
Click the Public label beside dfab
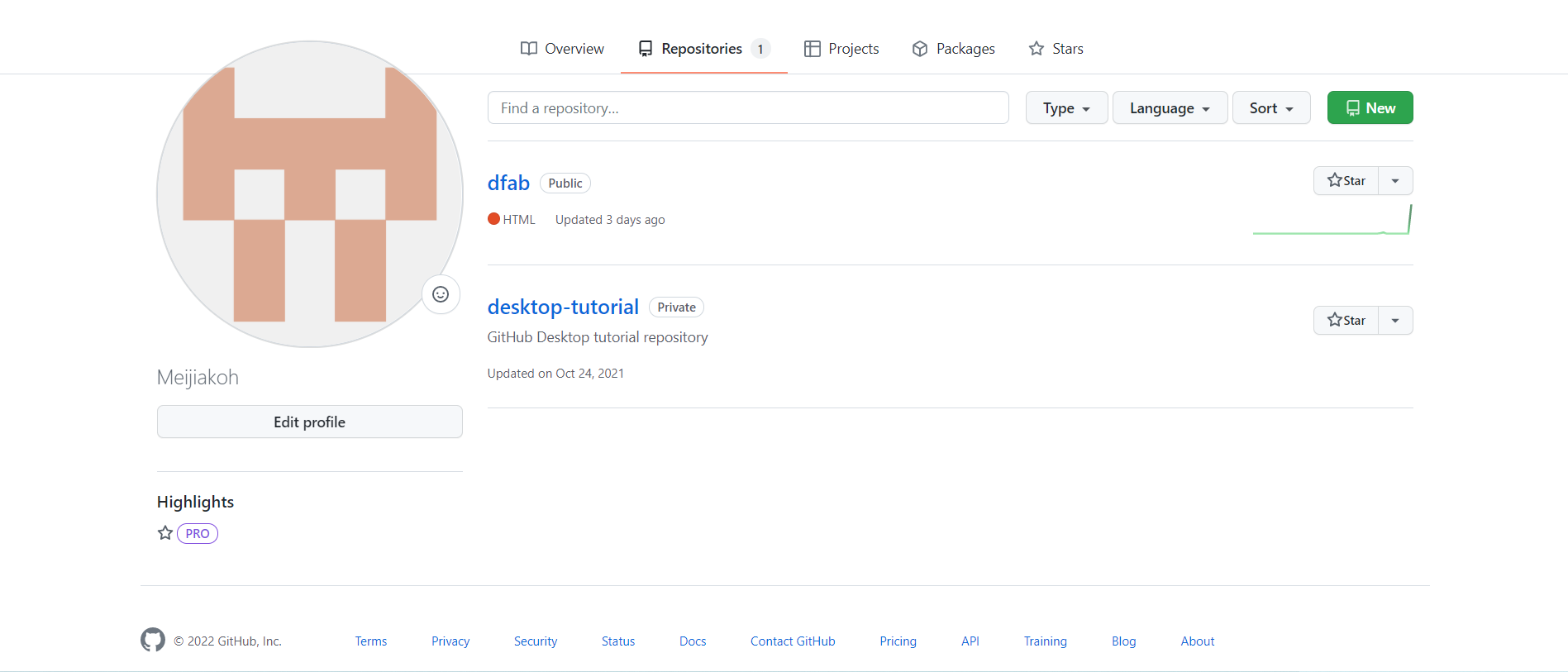coord(565,183)
